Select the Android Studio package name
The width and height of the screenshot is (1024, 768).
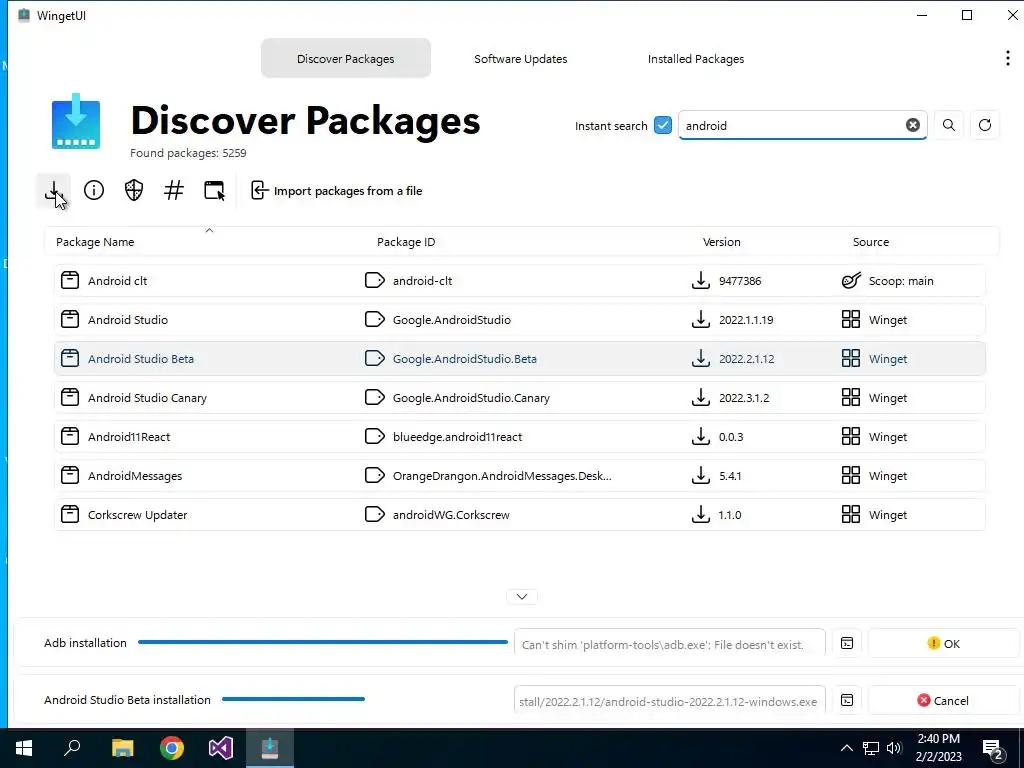tap(128, 320)
